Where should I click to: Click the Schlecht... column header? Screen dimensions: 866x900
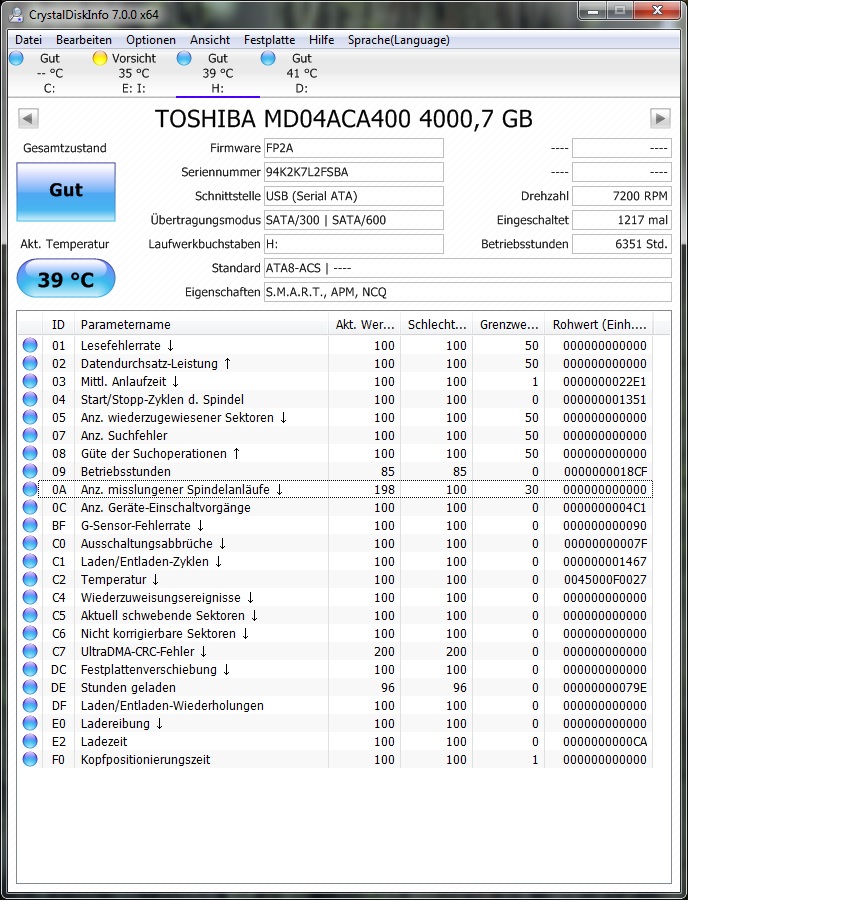pos(437,325)
